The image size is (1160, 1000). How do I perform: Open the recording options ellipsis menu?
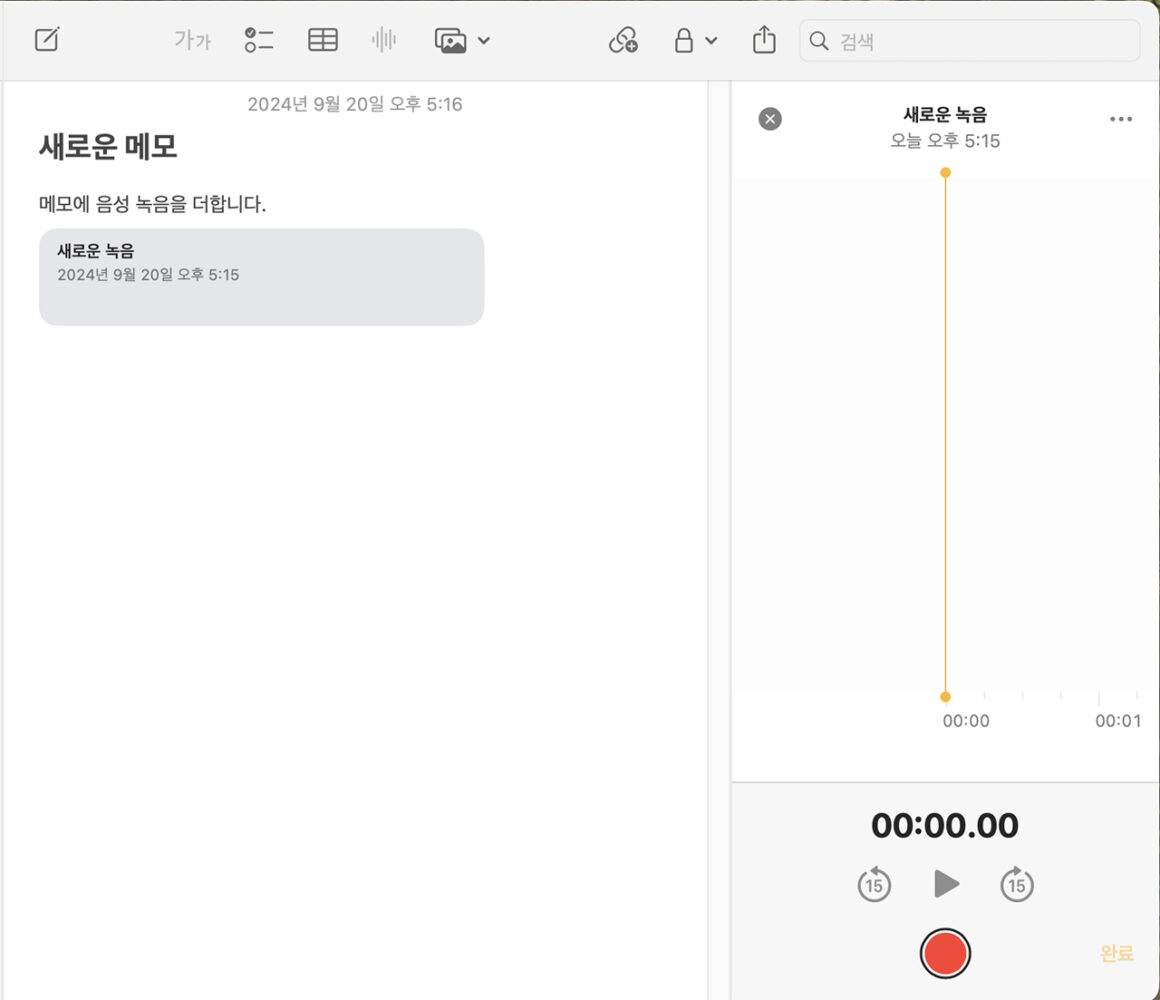1120,118
